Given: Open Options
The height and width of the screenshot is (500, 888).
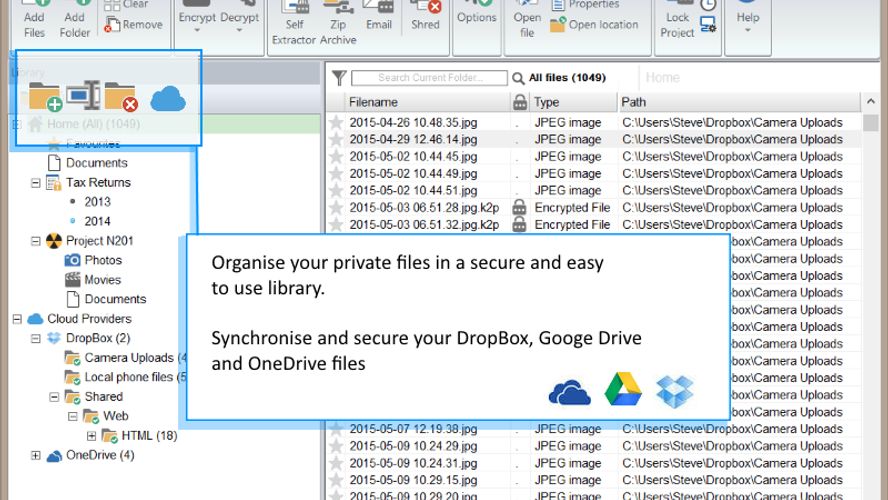Looking at the screenshot, I should pyautogui.click(x=476, y=12).
